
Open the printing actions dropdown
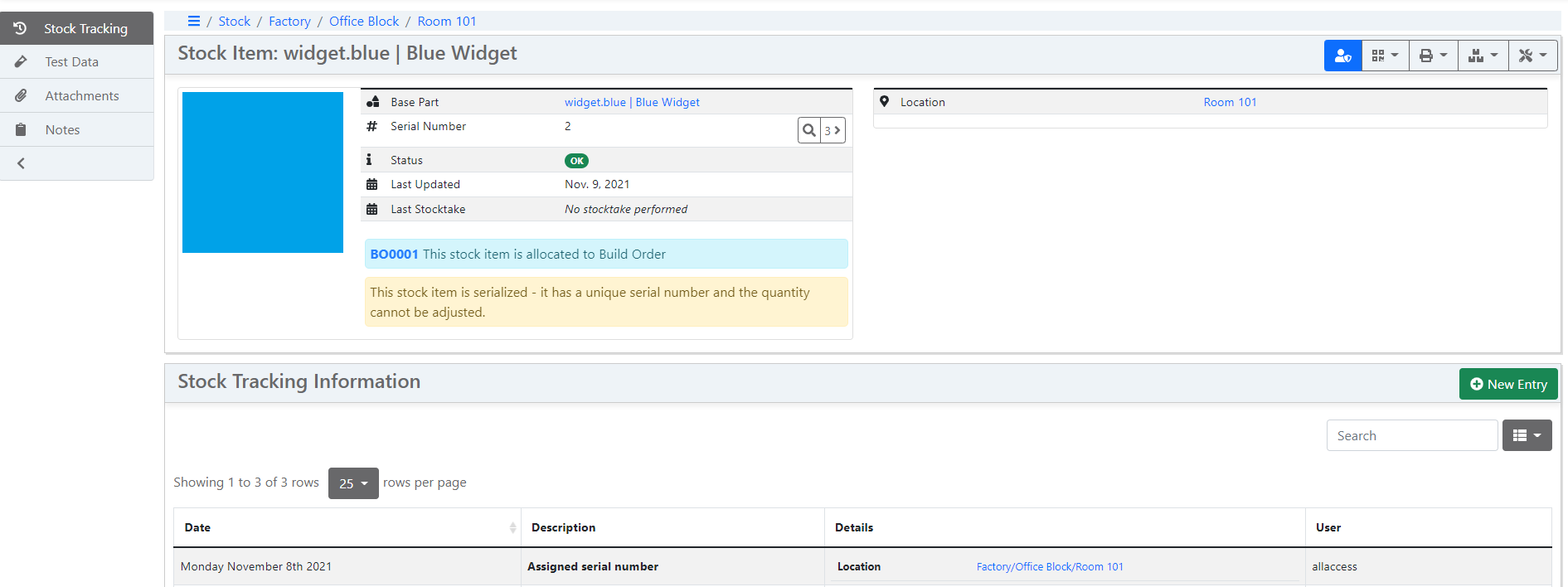(1433, 56)
